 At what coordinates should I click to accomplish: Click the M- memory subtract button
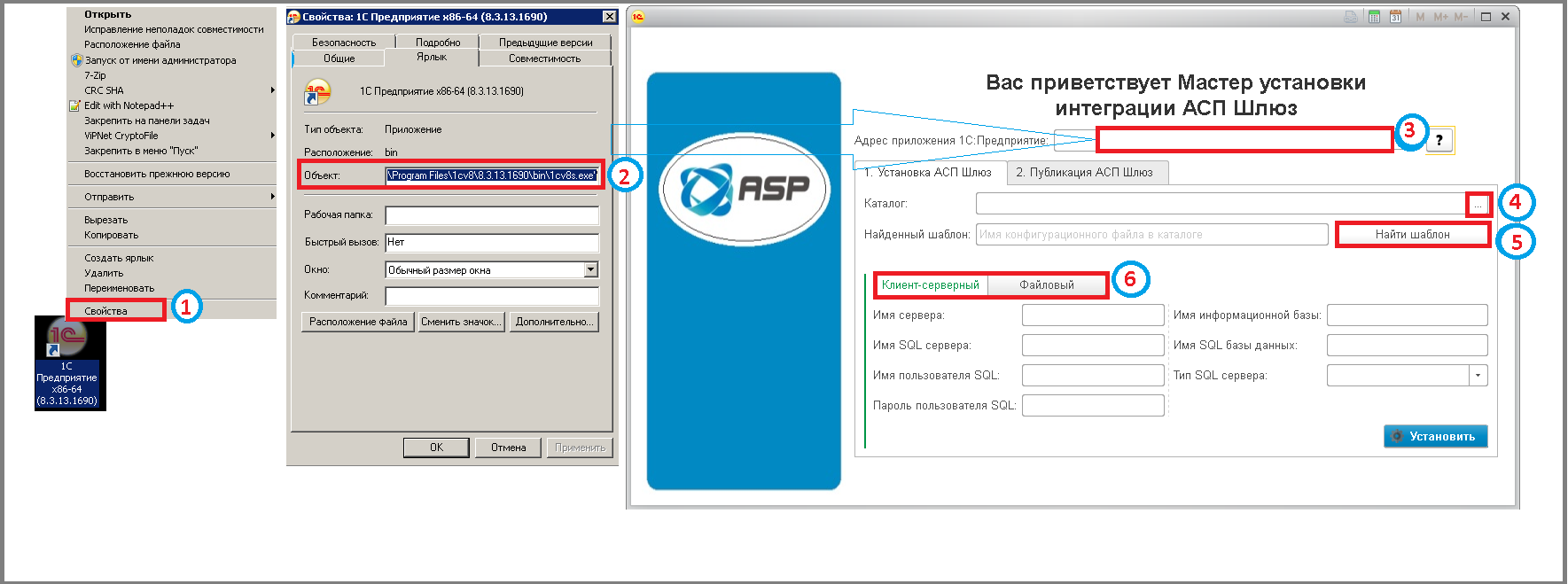(1461, 17)
